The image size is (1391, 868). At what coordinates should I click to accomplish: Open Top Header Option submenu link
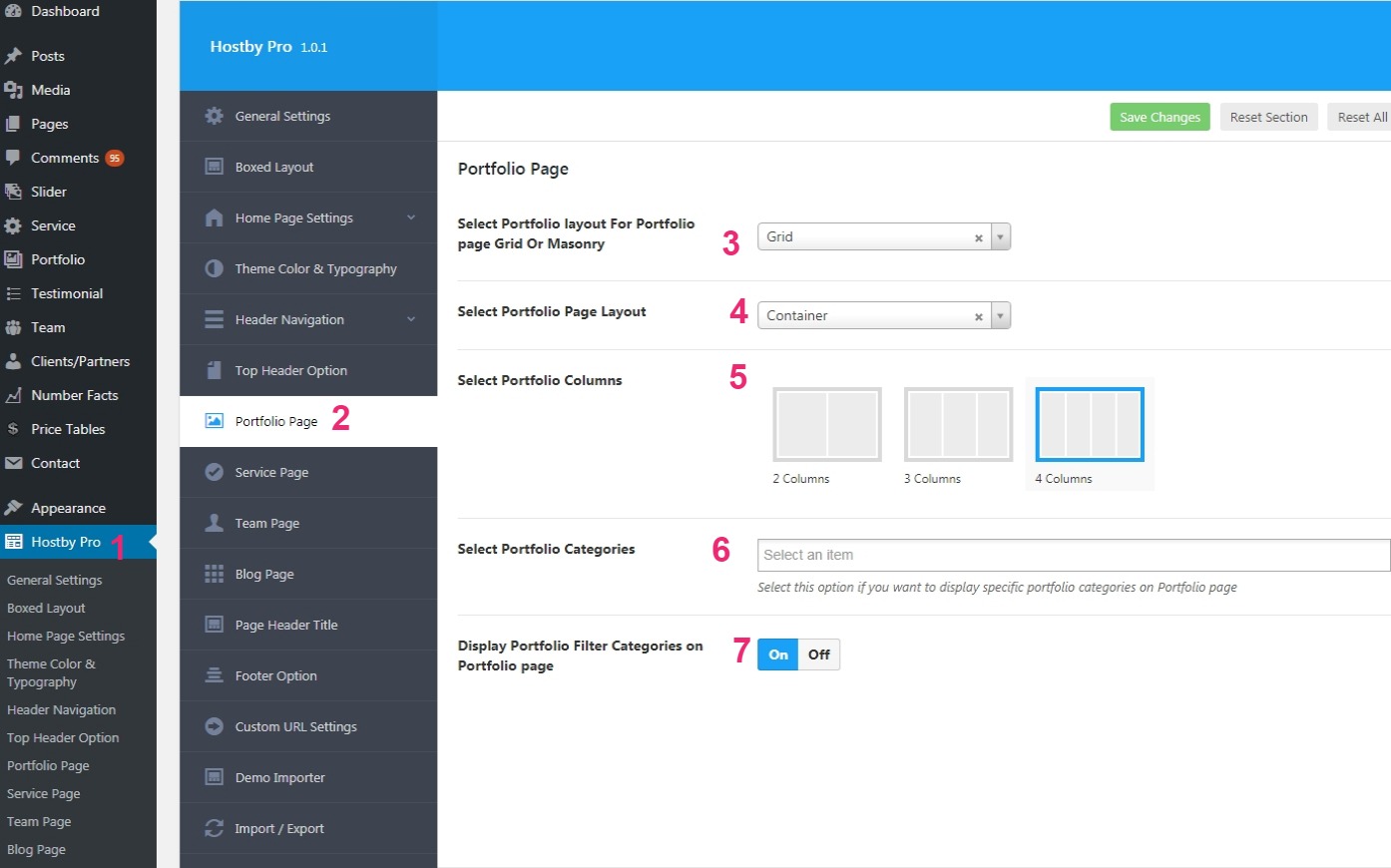click(x=63, y=737)
